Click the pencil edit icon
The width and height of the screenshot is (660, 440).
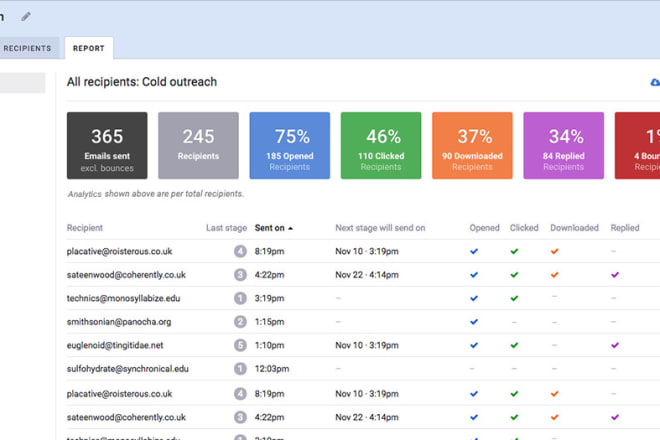(26, 17)
